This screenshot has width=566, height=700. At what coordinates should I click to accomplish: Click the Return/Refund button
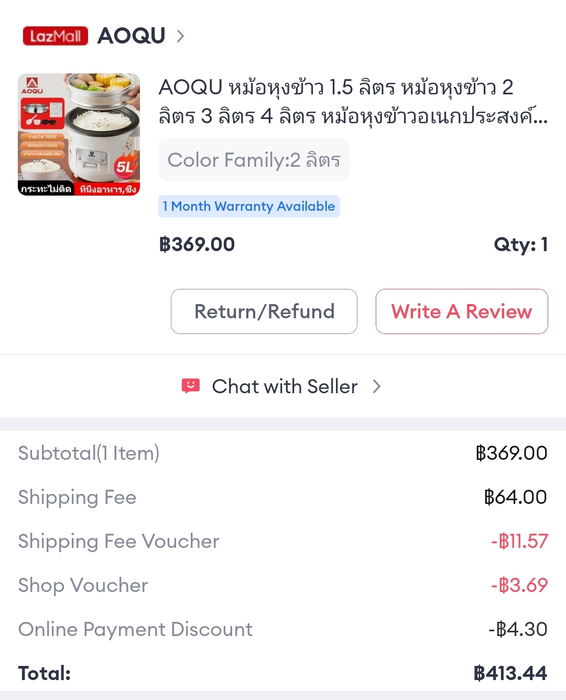click(264, 311)
